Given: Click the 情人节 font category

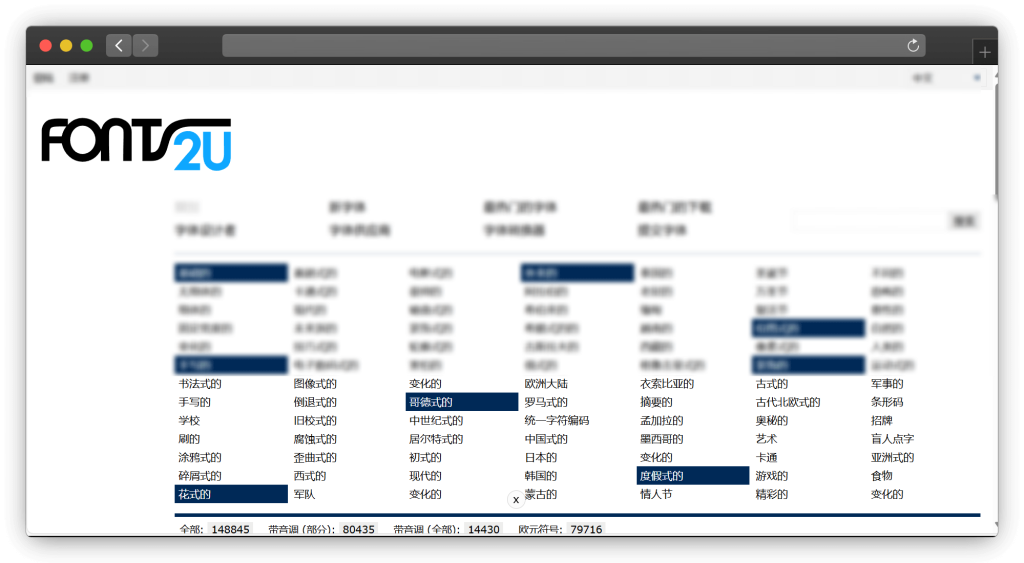Looking at the screenshot, I should coord(656,494).
